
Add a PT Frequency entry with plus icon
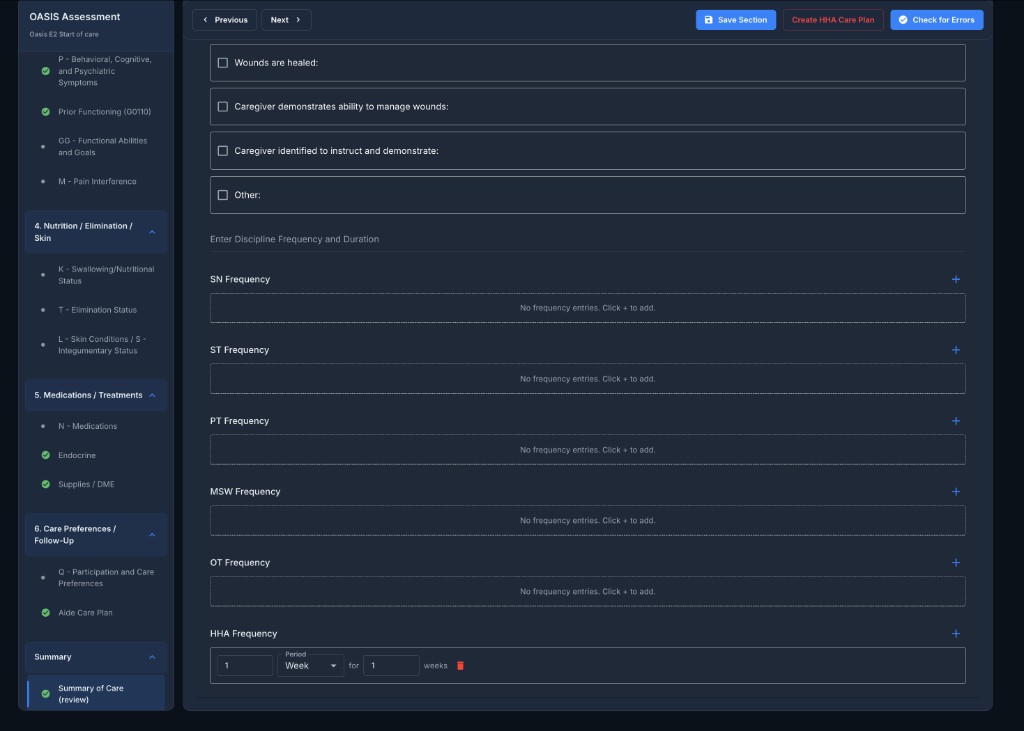(955, 421)
